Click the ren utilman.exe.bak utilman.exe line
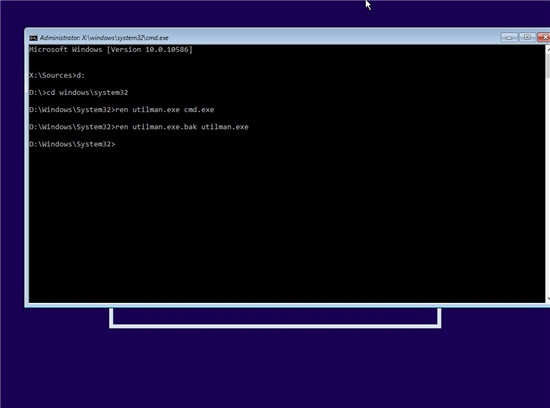 tap(139, 127)
